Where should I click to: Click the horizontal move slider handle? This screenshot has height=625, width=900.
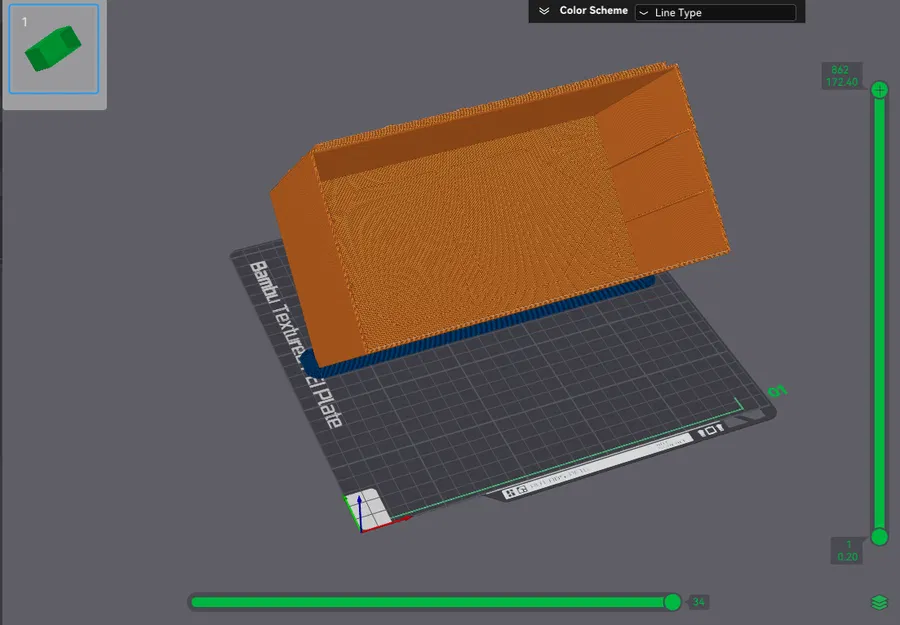click(x=672, y=601)
